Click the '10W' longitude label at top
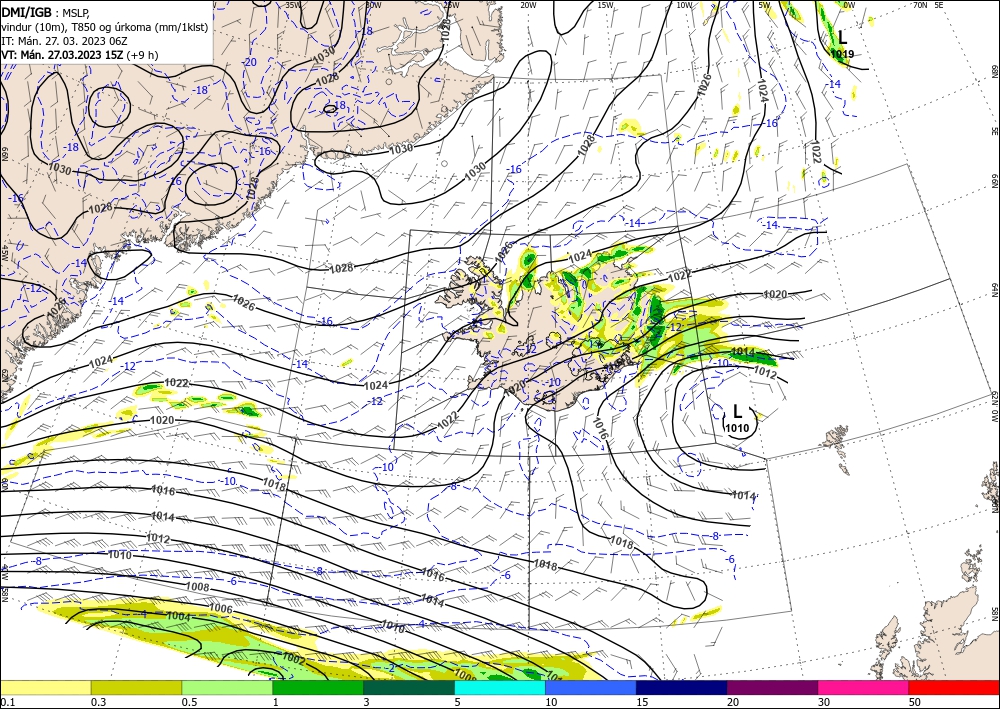The height and width of the screenshot is (709, 1000). (x=684, y=5)
